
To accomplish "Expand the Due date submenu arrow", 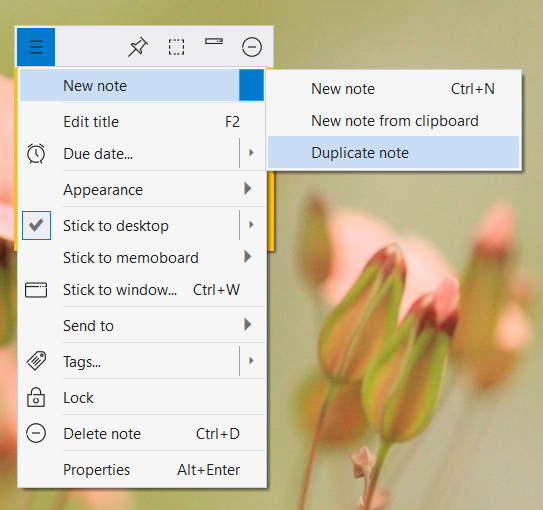I will (x=252, y=153).
